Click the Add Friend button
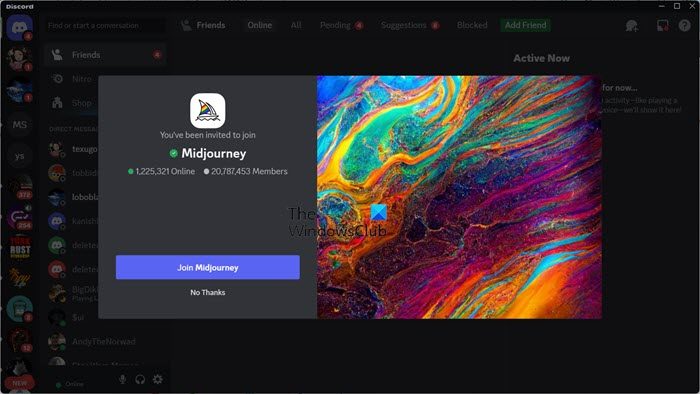The width and height of the screenshot is (700, 394). point(525,25)
